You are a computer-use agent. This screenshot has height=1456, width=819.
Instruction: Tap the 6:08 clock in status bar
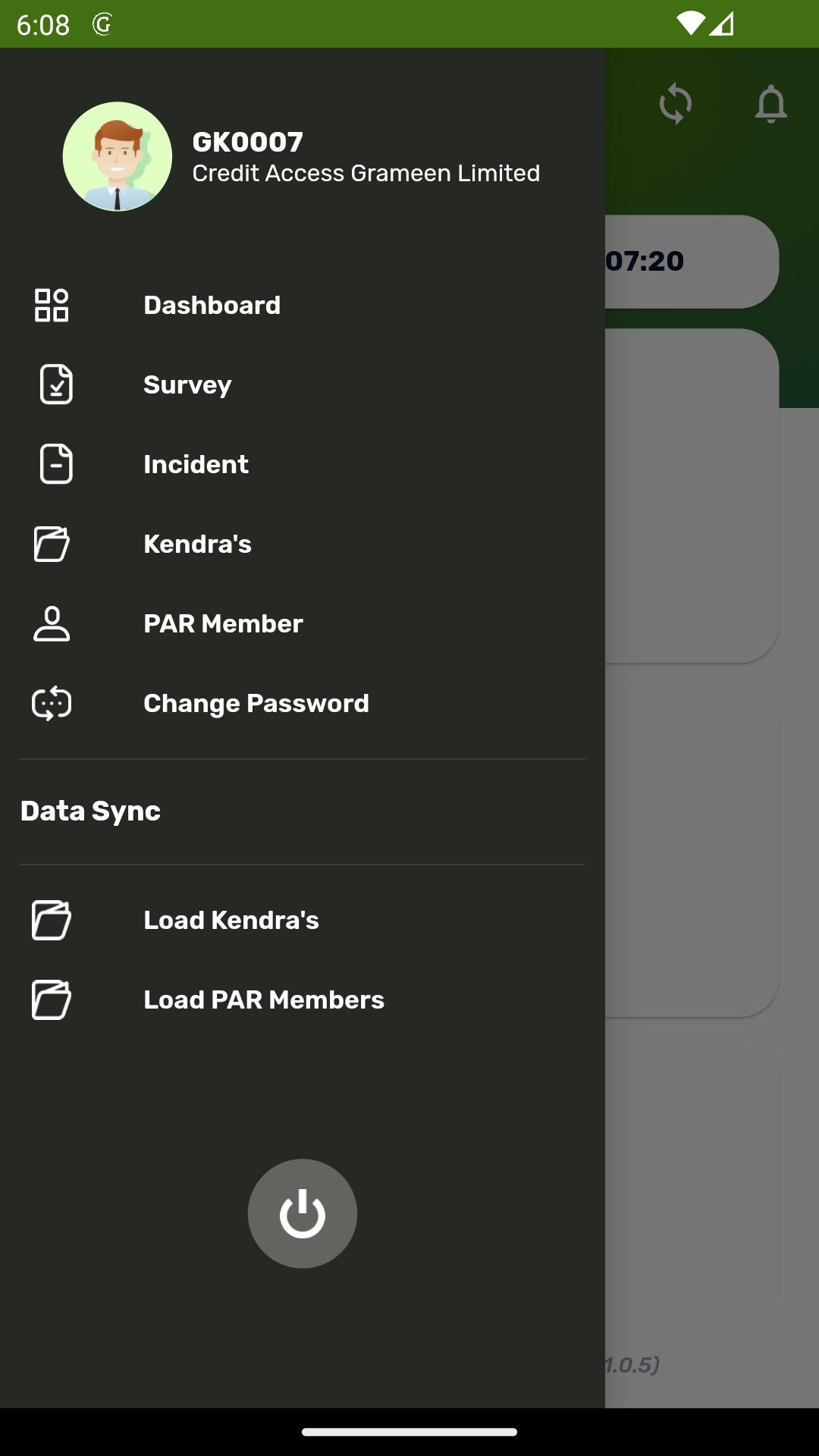click(43, 25)
